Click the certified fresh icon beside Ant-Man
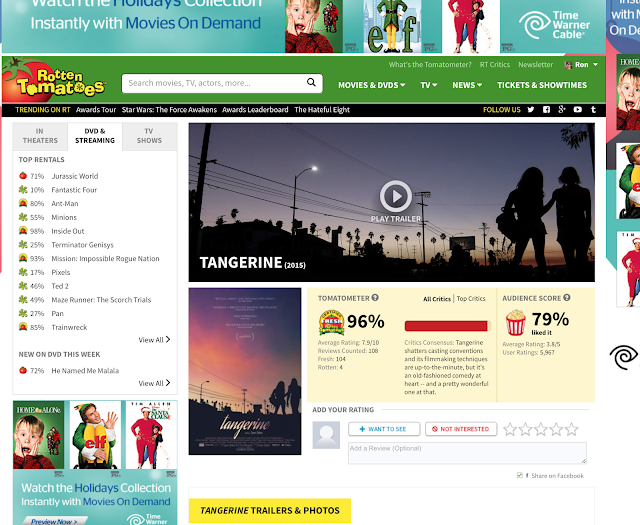The width and height of the screenshot is (640, 525). pyautogui.click(x=23, y=203)
